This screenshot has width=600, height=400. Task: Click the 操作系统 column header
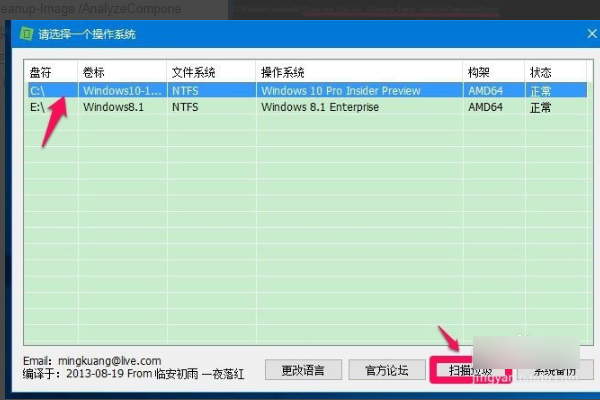pos(359,72)
